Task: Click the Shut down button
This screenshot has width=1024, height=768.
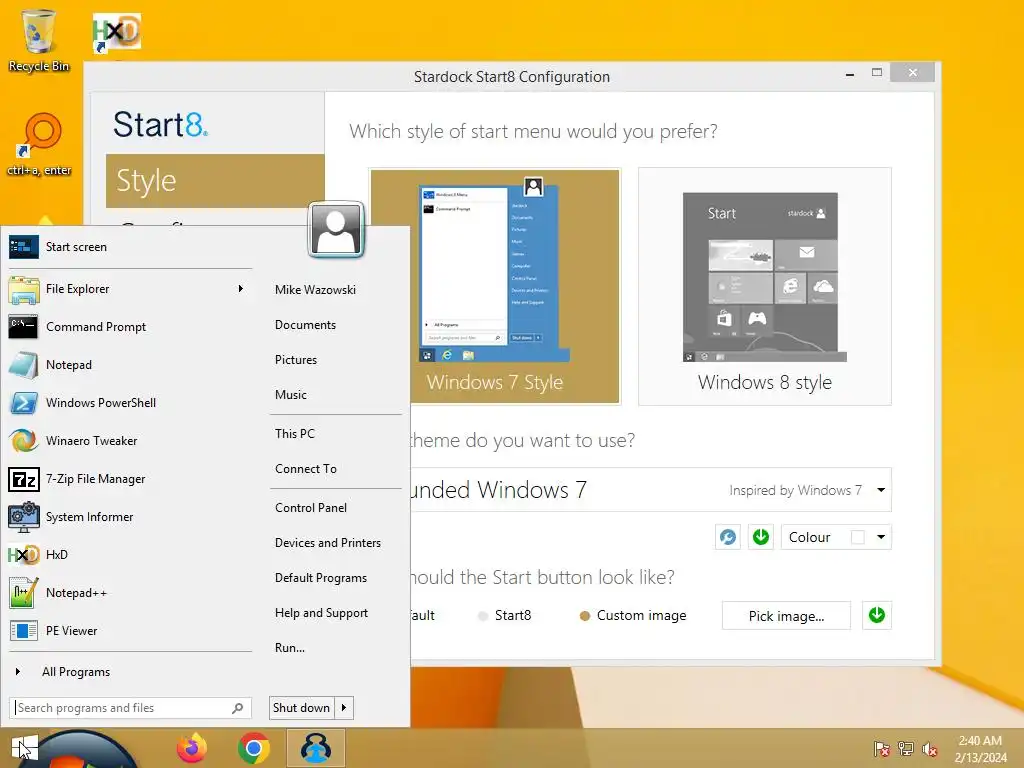Action: coord(302,708)
